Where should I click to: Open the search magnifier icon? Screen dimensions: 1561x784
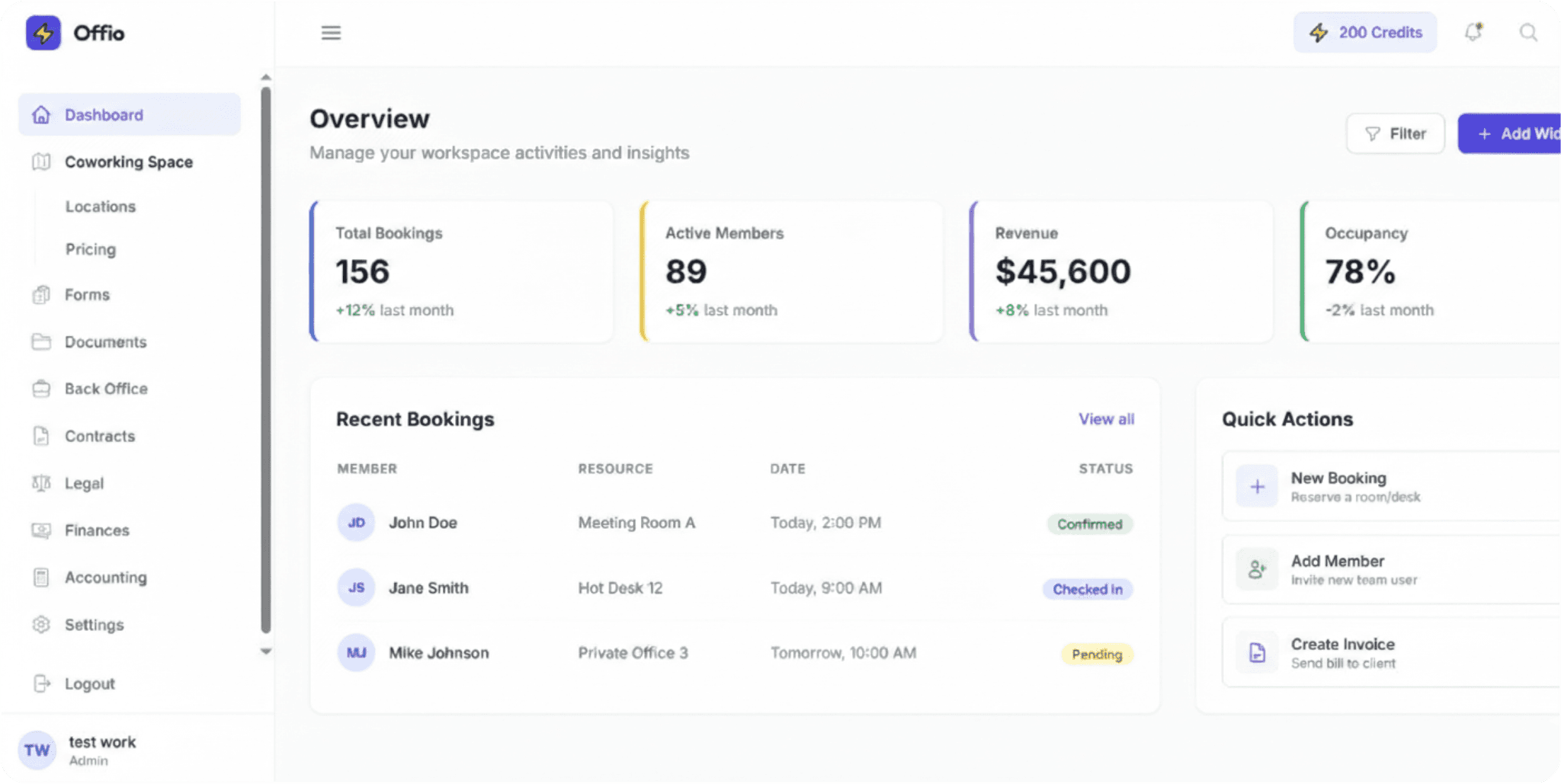[1529, 33]
